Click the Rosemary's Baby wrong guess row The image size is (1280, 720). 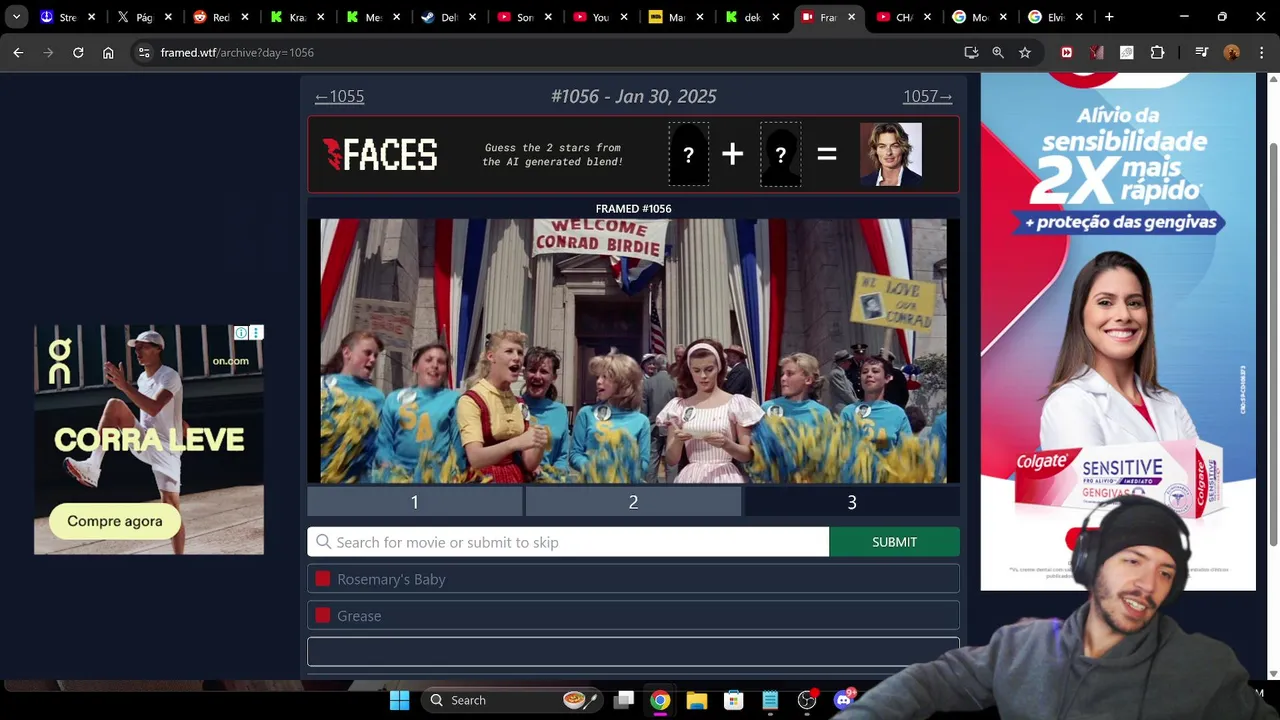[633, 579]
